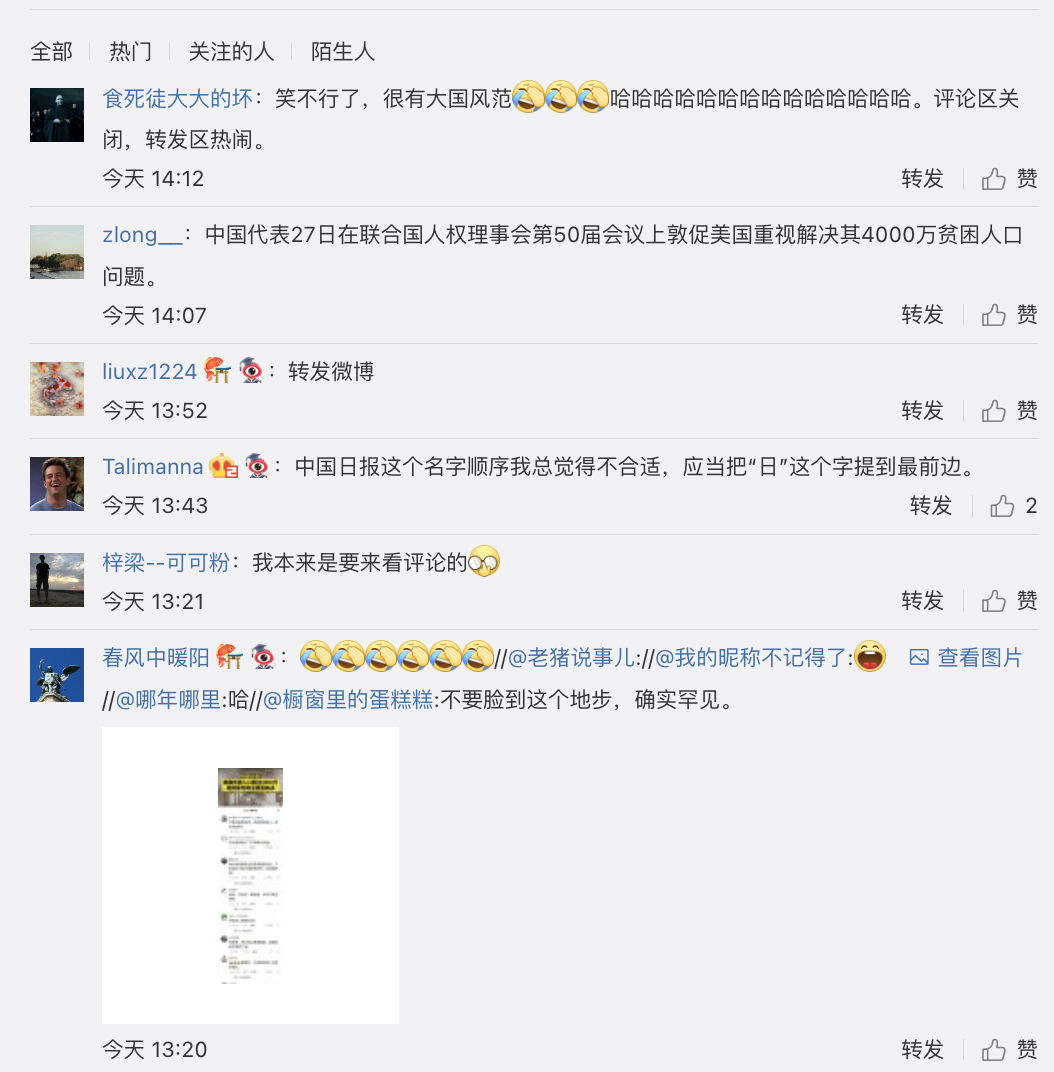The height and width of the screenshot is (1072, 1054).
Task: Like 梓梁--可可粉's comment at 13:21
Action: point(1010,600)
